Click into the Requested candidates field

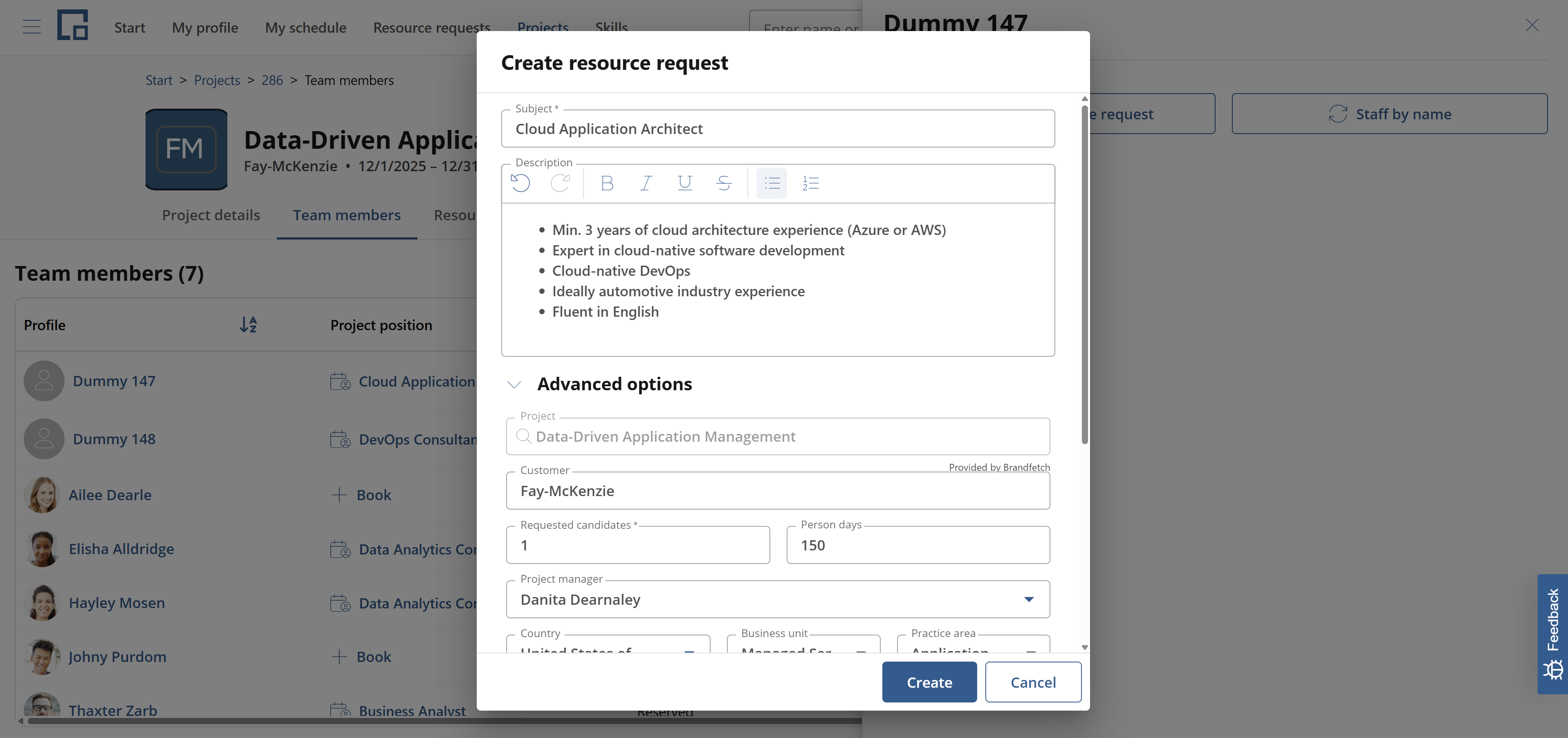(x=638, y=545)
